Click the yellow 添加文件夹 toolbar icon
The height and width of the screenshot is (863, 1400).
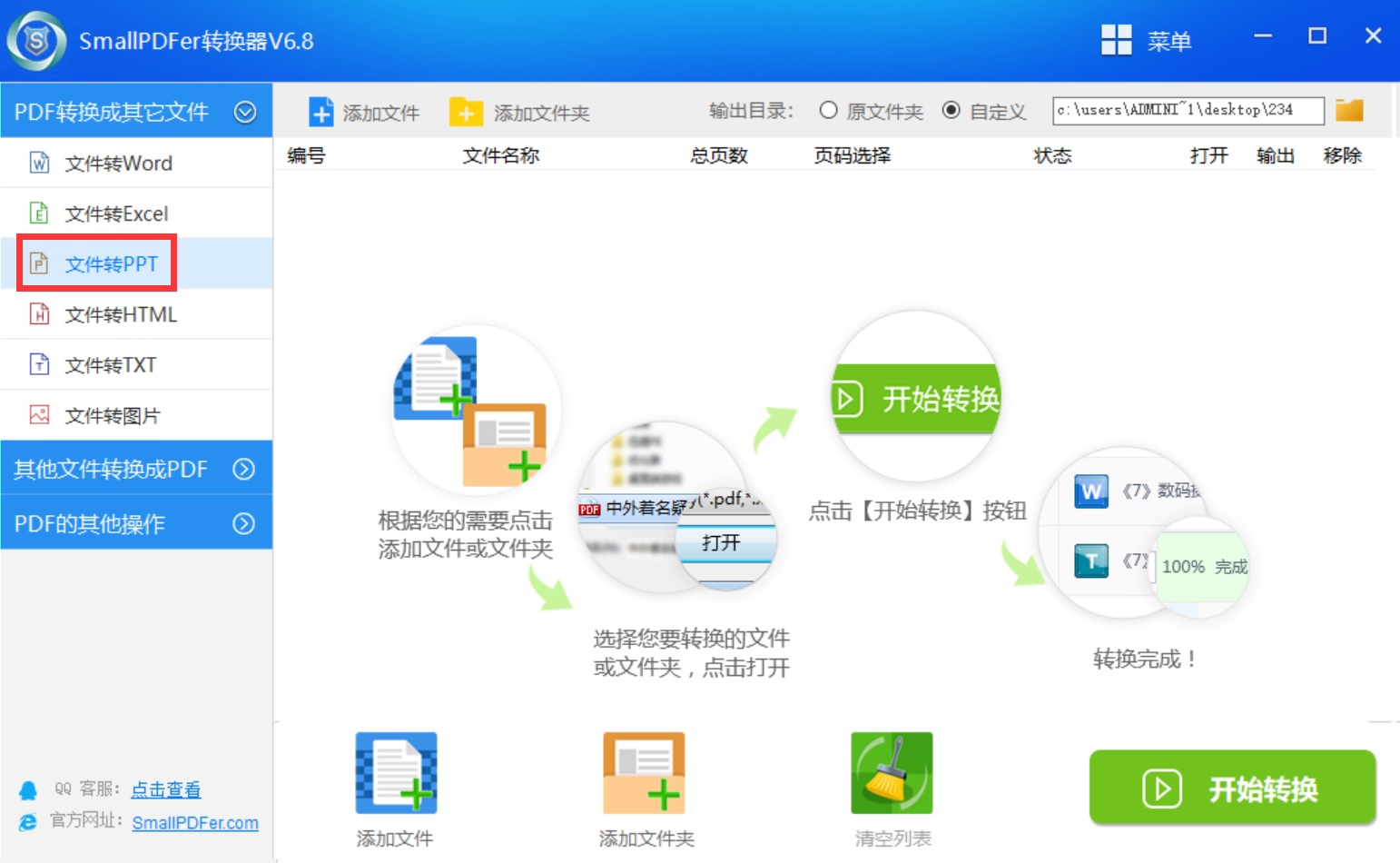(x=466, y=112)
